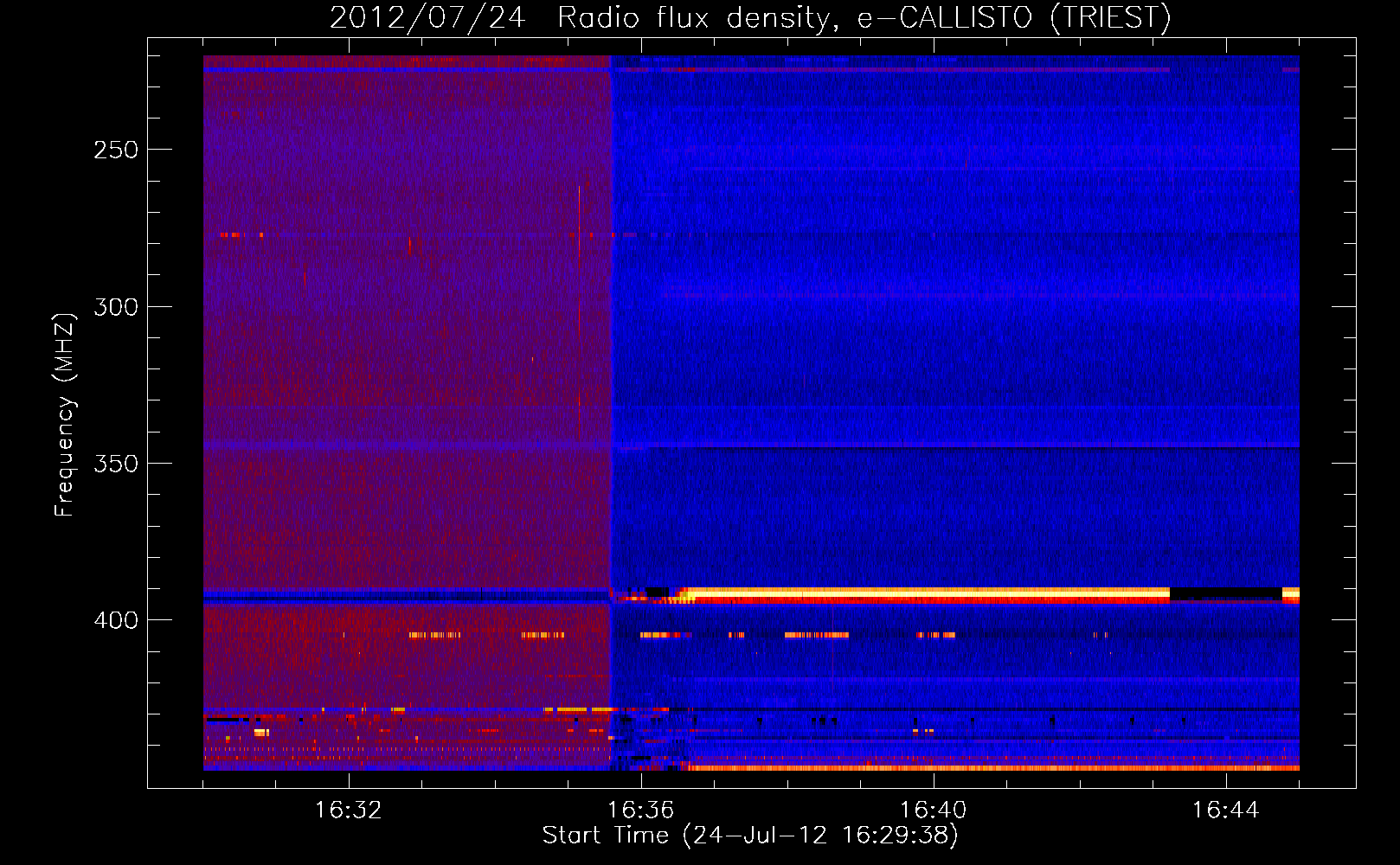Click the 16:32 time tick label
Screen dimensions: 1400x865
[349, 811]
